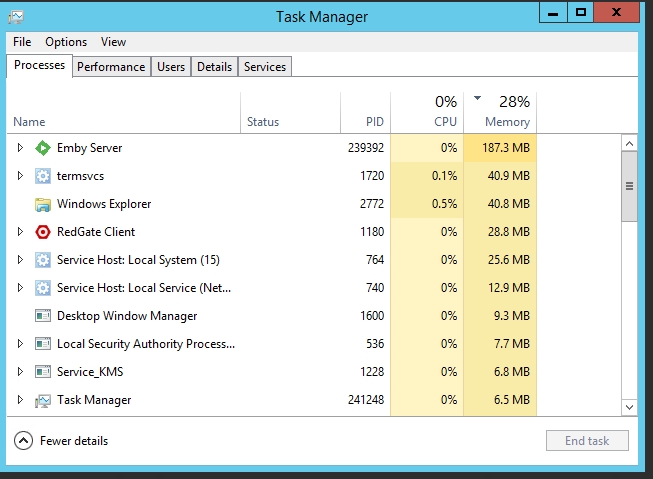This screenshot has width=653, height=479.
Task: Click the Windows Explorer folder icon
Action: click(43, 204)
